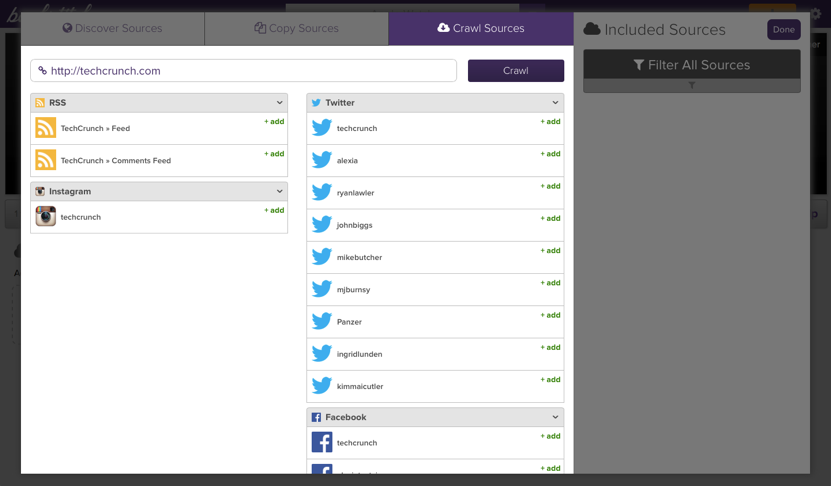Collapse the Facebook section chevron
Image resolution: width=831 pixels, height=486 pixels.
(x=555, y=417)
